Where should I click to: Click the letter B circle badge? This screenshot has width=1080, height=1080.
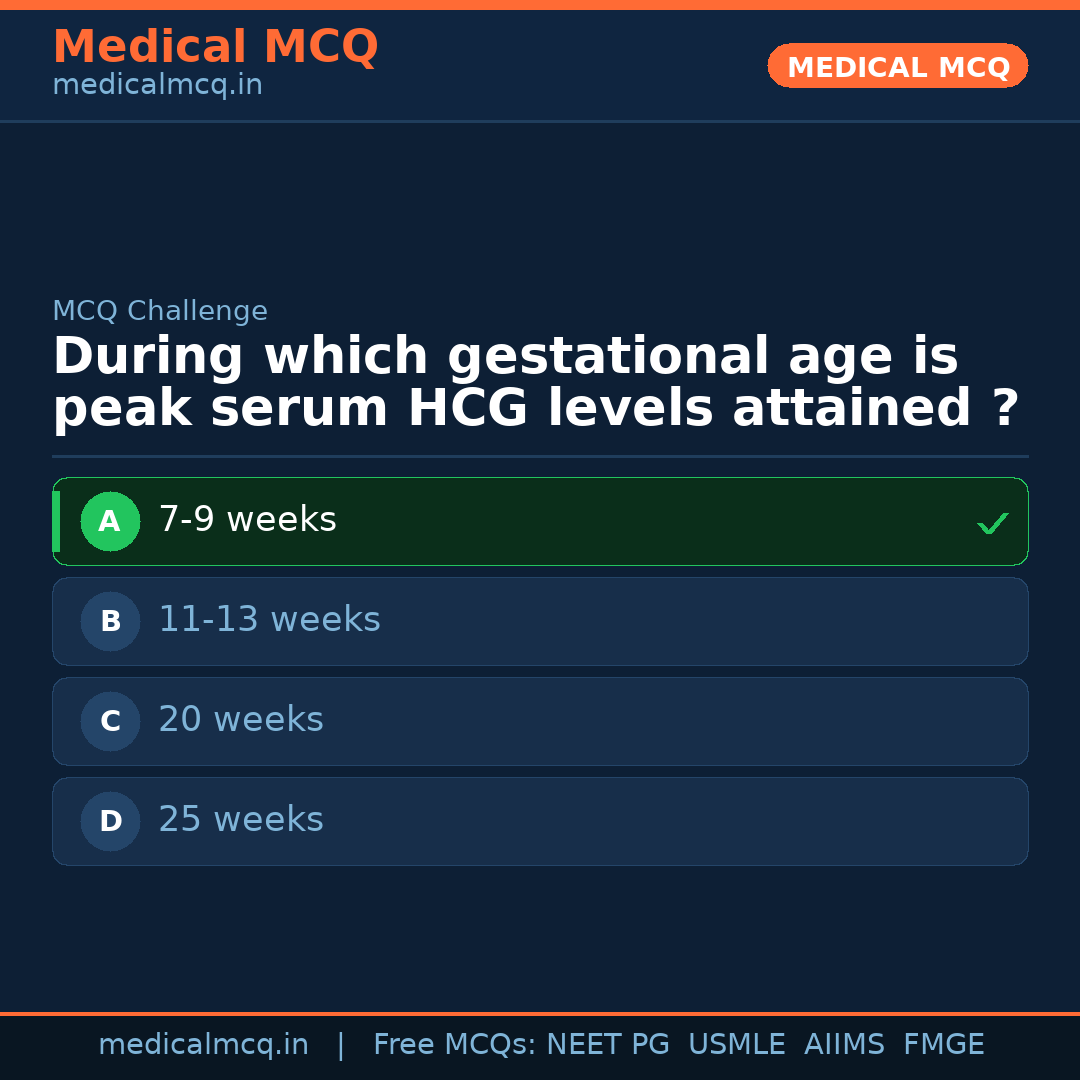(110, 621)
